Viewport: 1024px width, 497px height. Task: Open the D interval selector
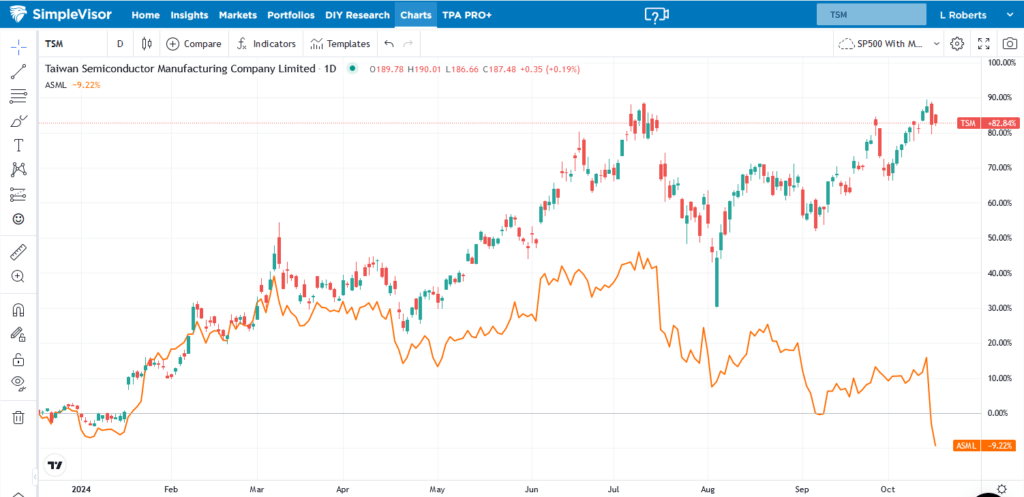tap(120, 44)
